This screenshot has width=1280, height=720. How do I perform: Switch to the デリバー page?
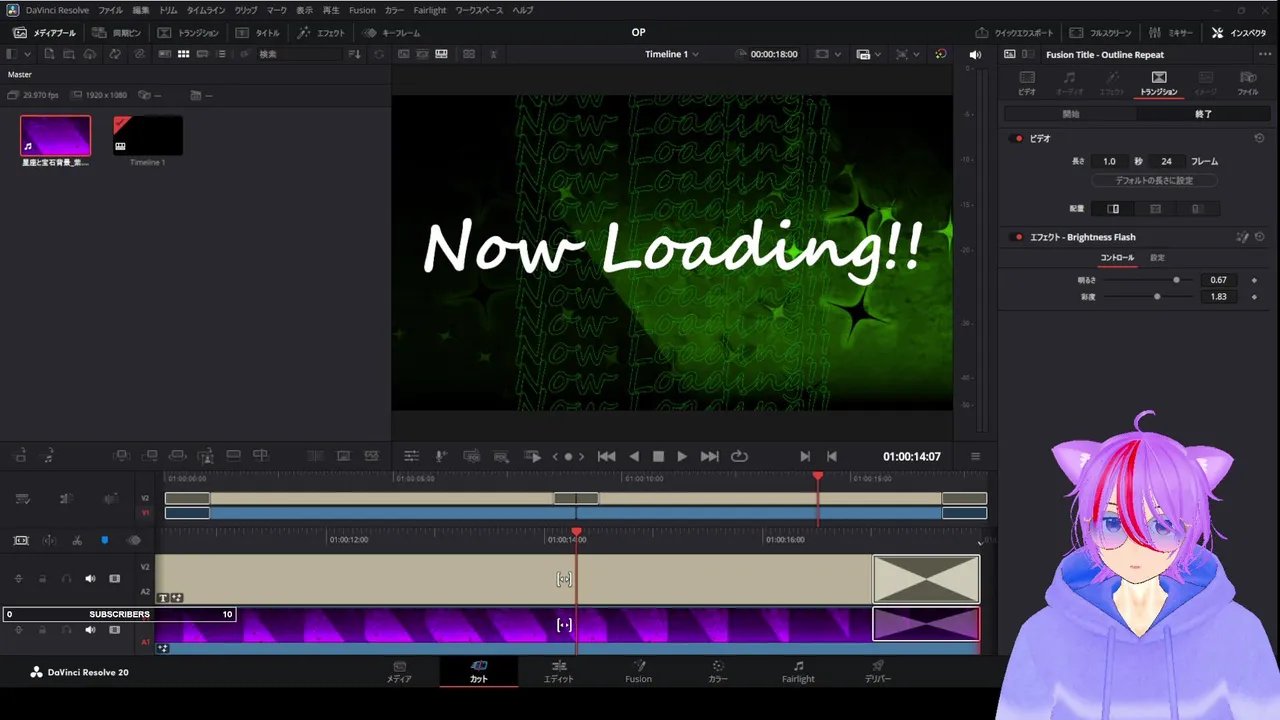(x=878, y=672)
